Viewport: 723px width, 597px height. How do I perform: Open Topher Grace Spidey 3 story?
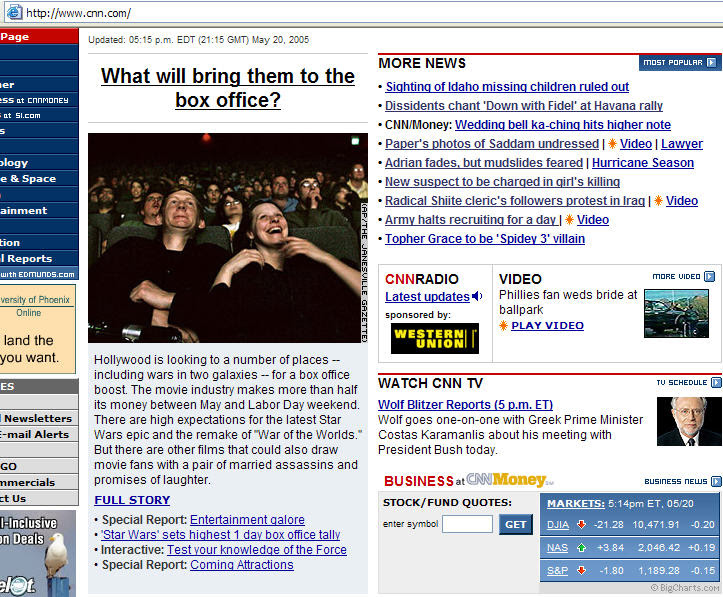485,239
